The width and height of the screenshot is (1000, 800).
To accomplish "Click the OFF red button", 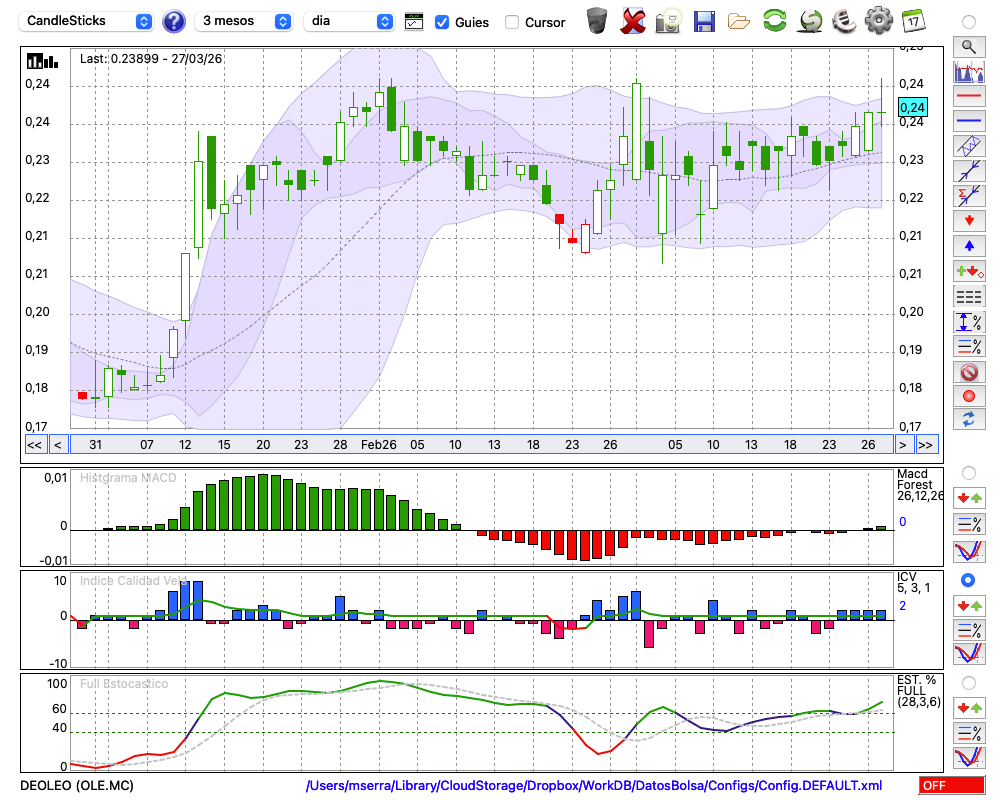I will coord(951,786).
